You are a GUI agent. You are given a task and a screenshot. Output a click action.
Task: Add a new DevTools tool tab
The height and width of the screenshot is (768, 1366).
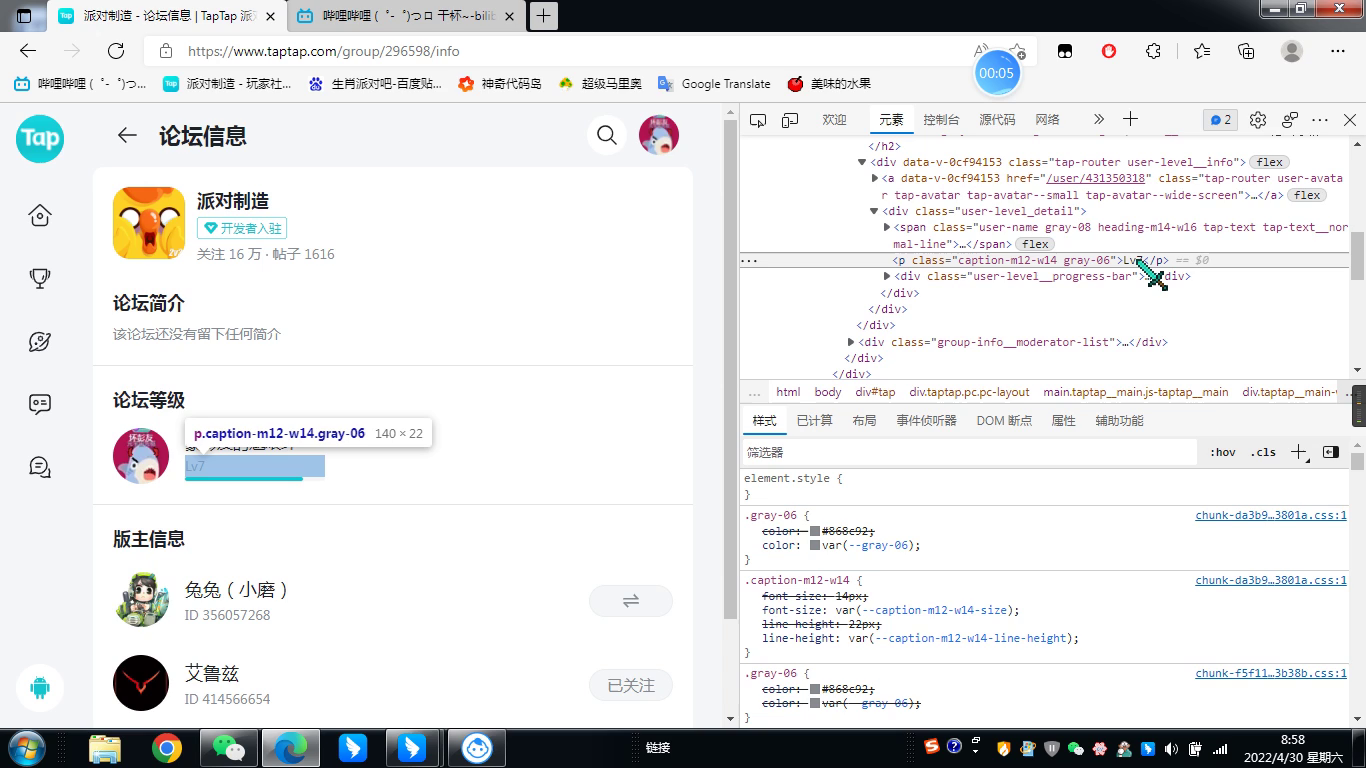pos(1131,119)
